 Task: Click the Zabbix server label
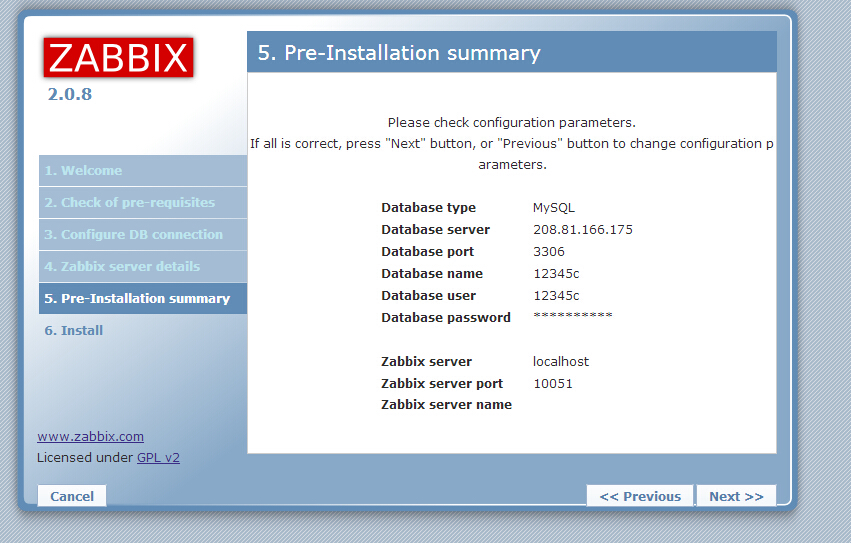coord(426,362)
